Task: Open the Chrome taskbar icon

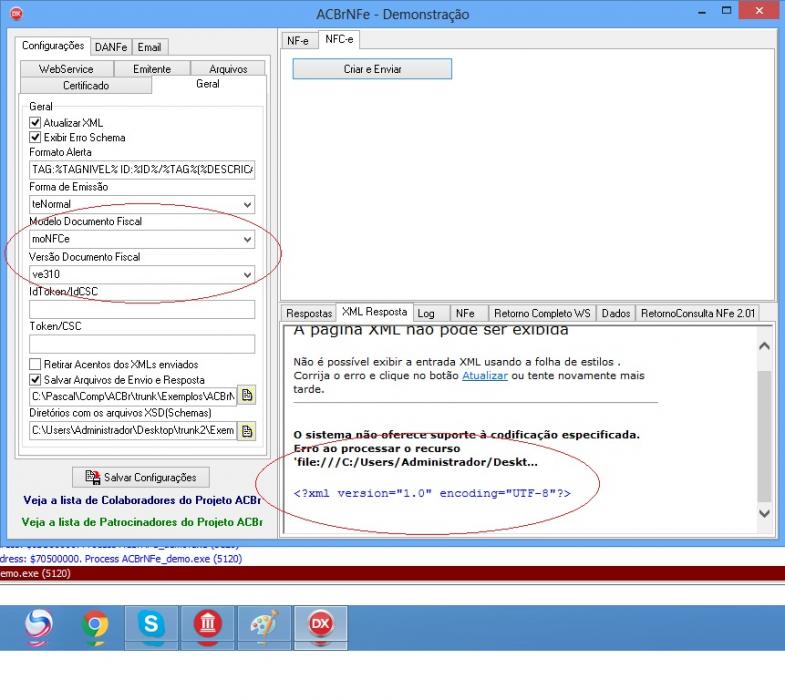Action: [x=95, y=626]
